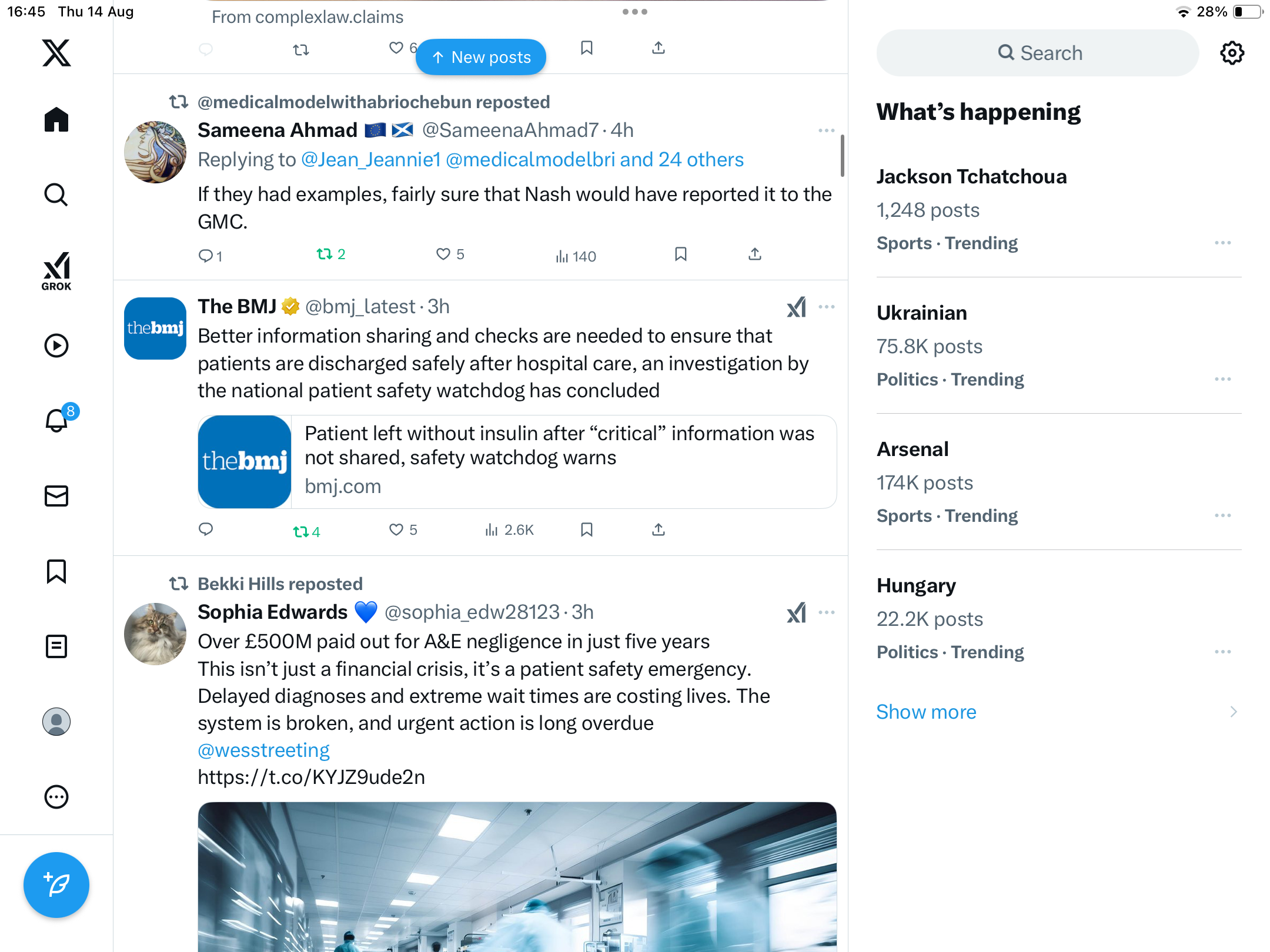Click the timeline scrollbar indicator
This screenshot has height=952, width=1270.
[x=842, y=156]
